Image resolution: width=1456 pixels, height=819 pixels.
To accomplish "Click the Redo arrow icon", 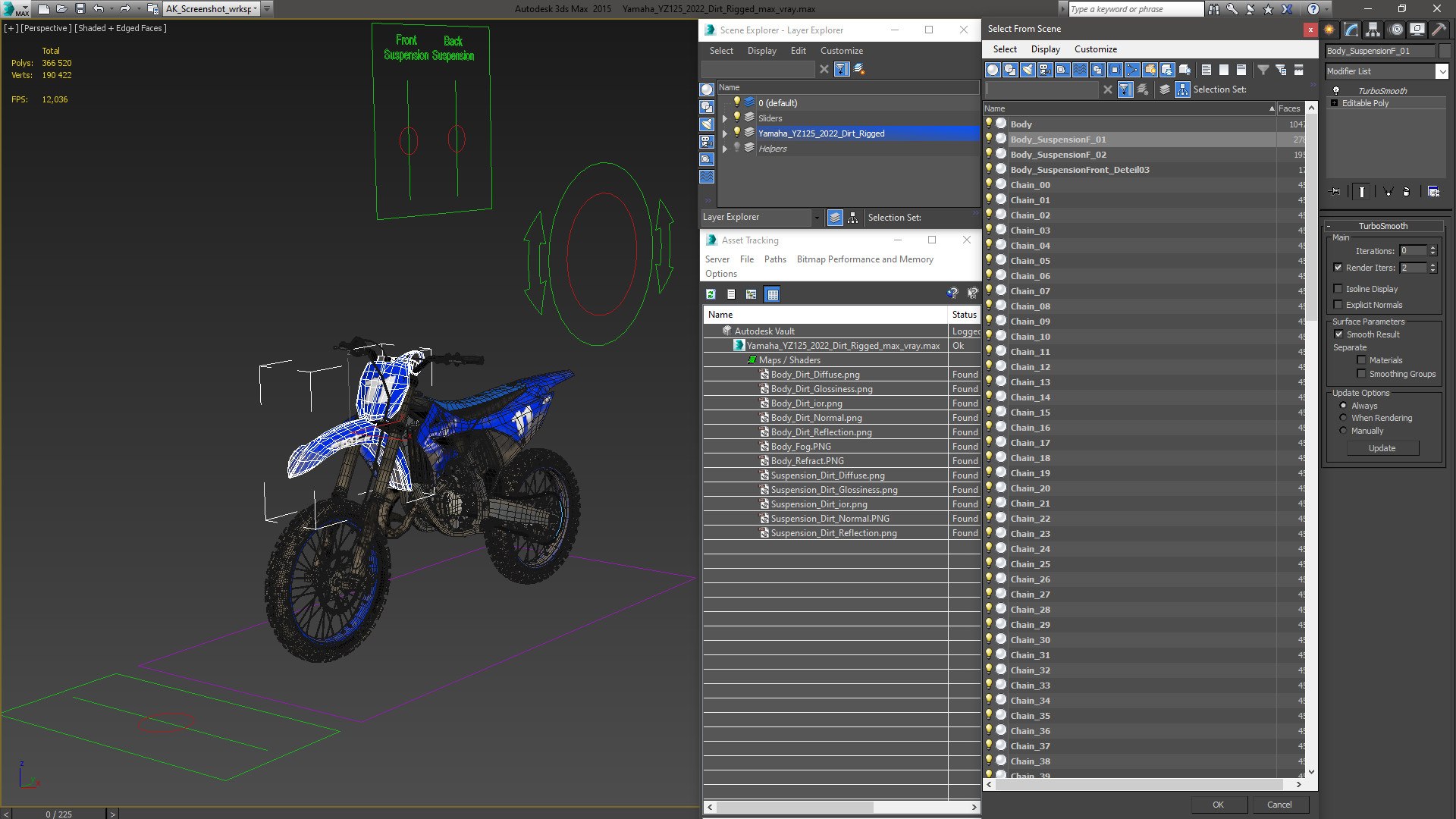I will [x=125, y=9].
